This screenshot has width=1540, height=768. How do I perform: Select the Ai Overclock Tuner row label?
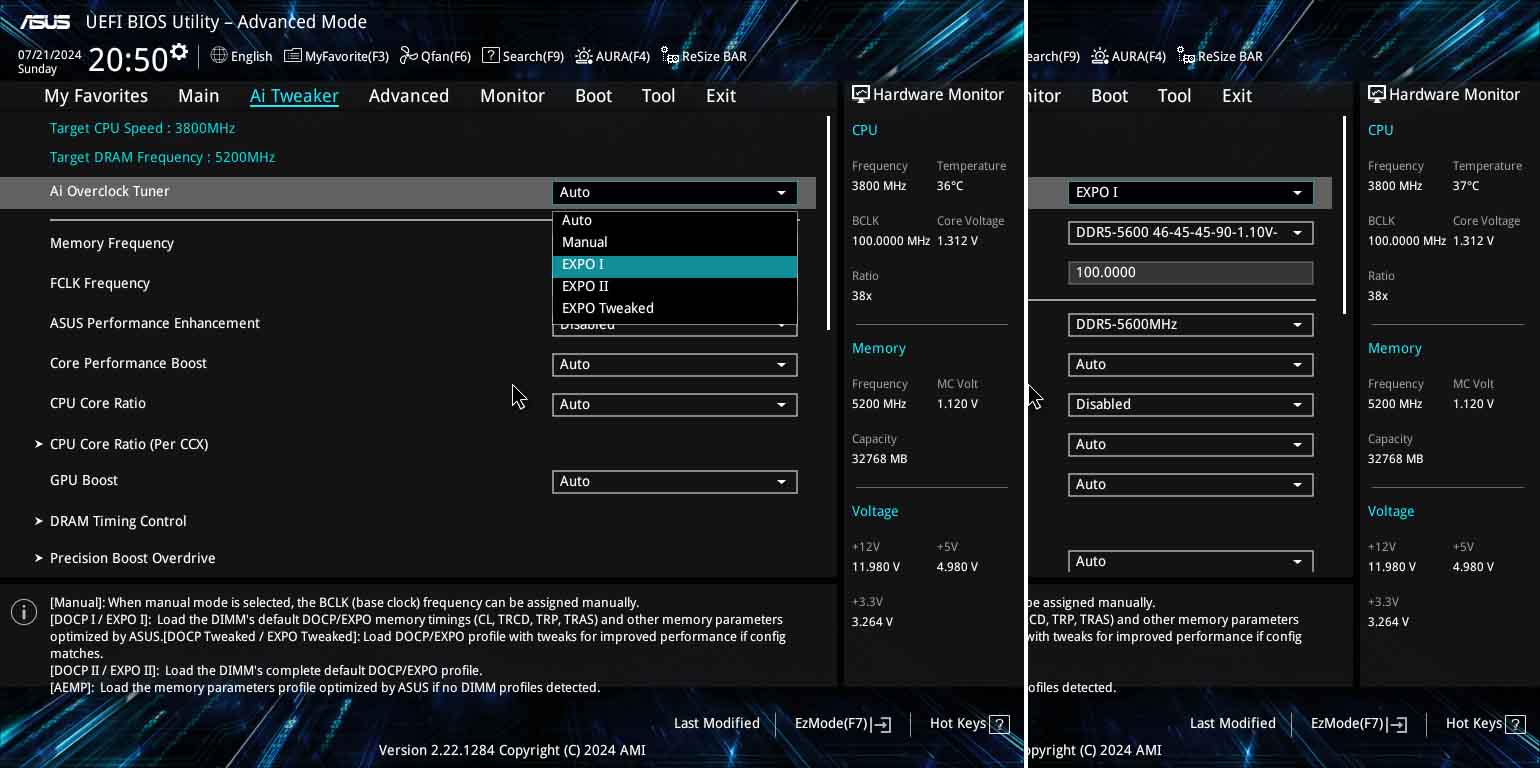tap(110, 191)
